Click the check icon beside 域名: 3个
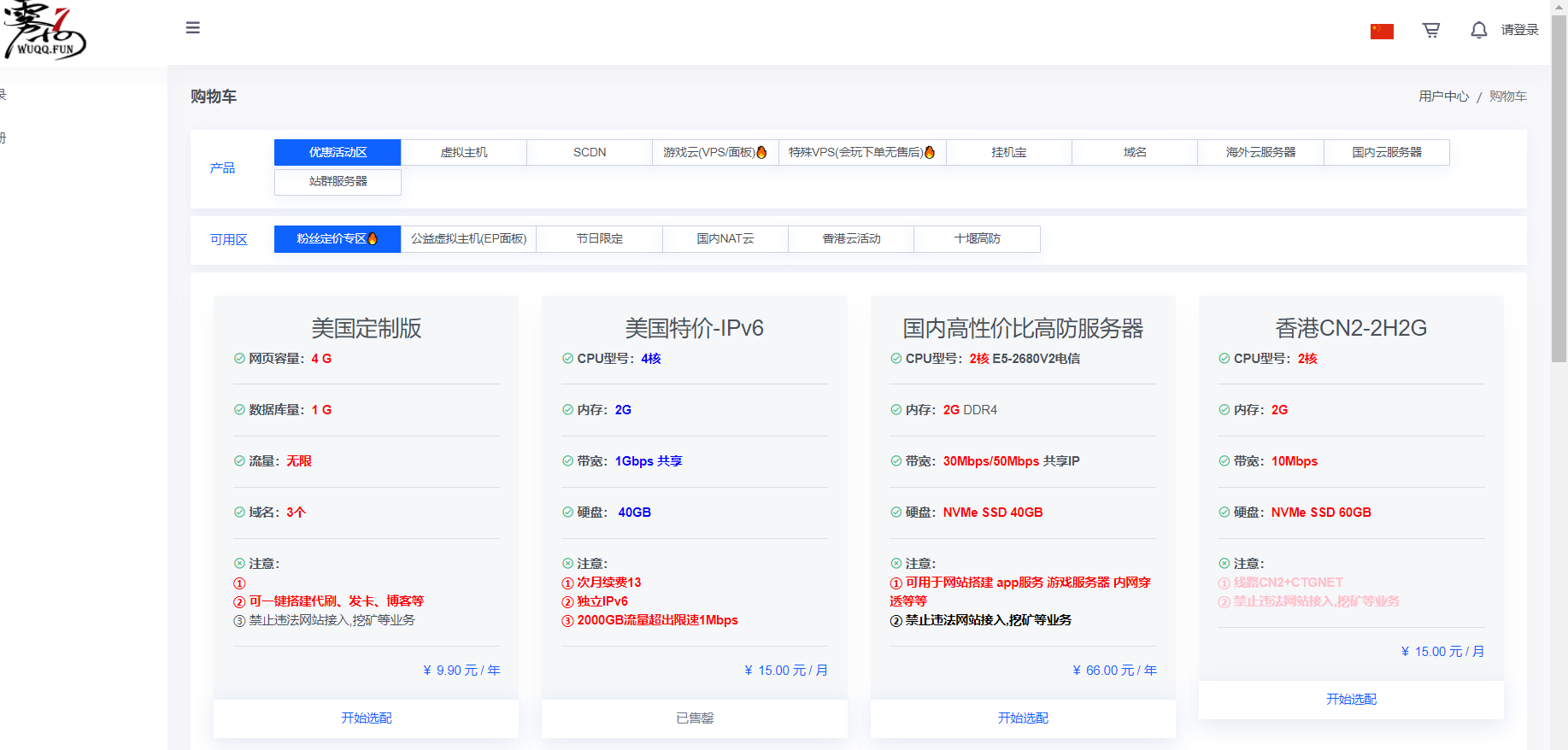This screenshot has width=1568, height=750. [x=239, y=513]
